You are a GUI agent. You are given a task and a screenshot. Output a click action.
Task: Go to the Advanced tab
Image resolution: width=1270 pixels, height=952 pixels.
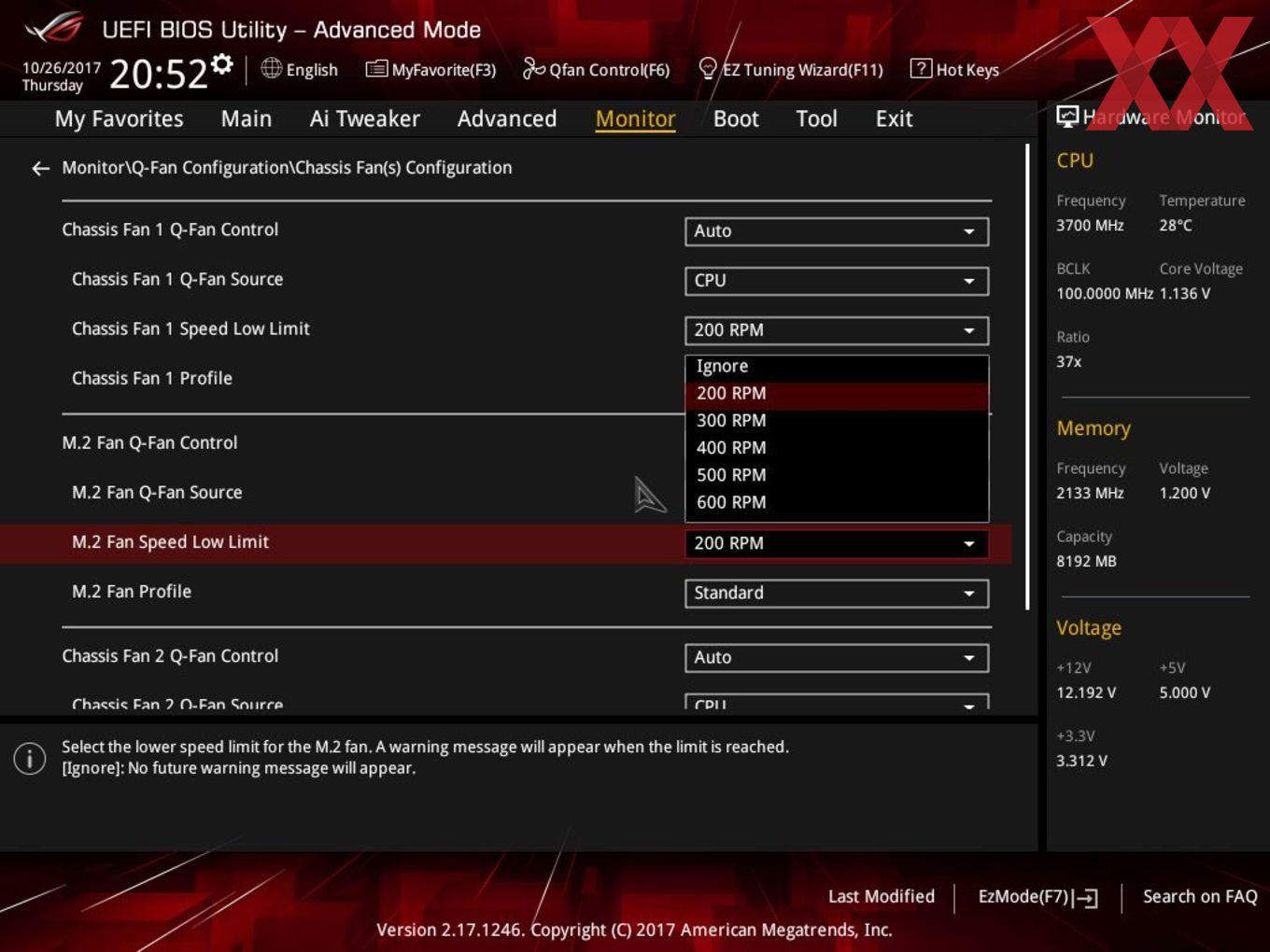tap(507, 119)
